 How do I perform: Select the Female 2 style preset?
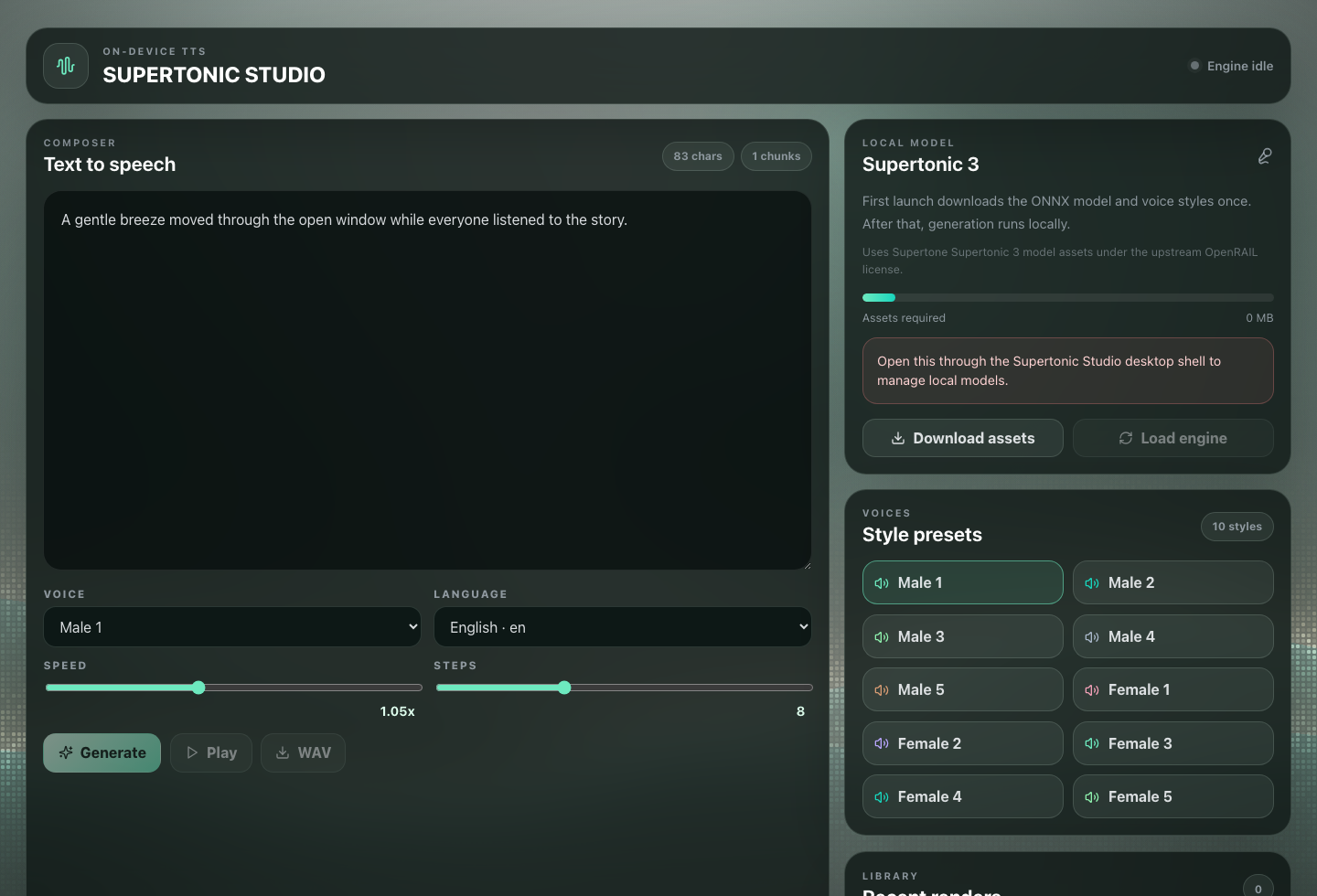[x=963, y=743]
